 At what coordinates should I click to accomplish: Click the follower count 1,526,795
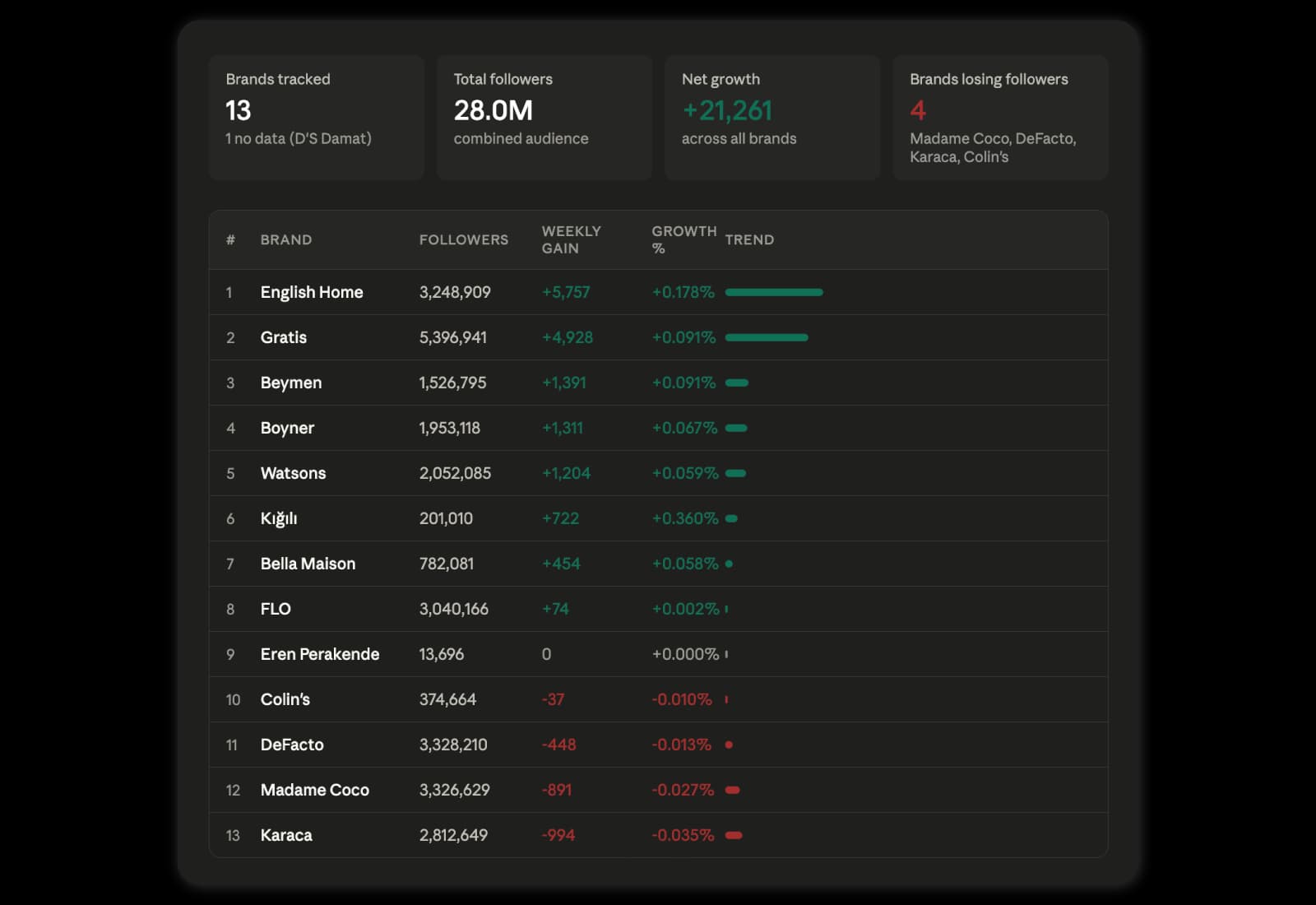click(452, 383)
